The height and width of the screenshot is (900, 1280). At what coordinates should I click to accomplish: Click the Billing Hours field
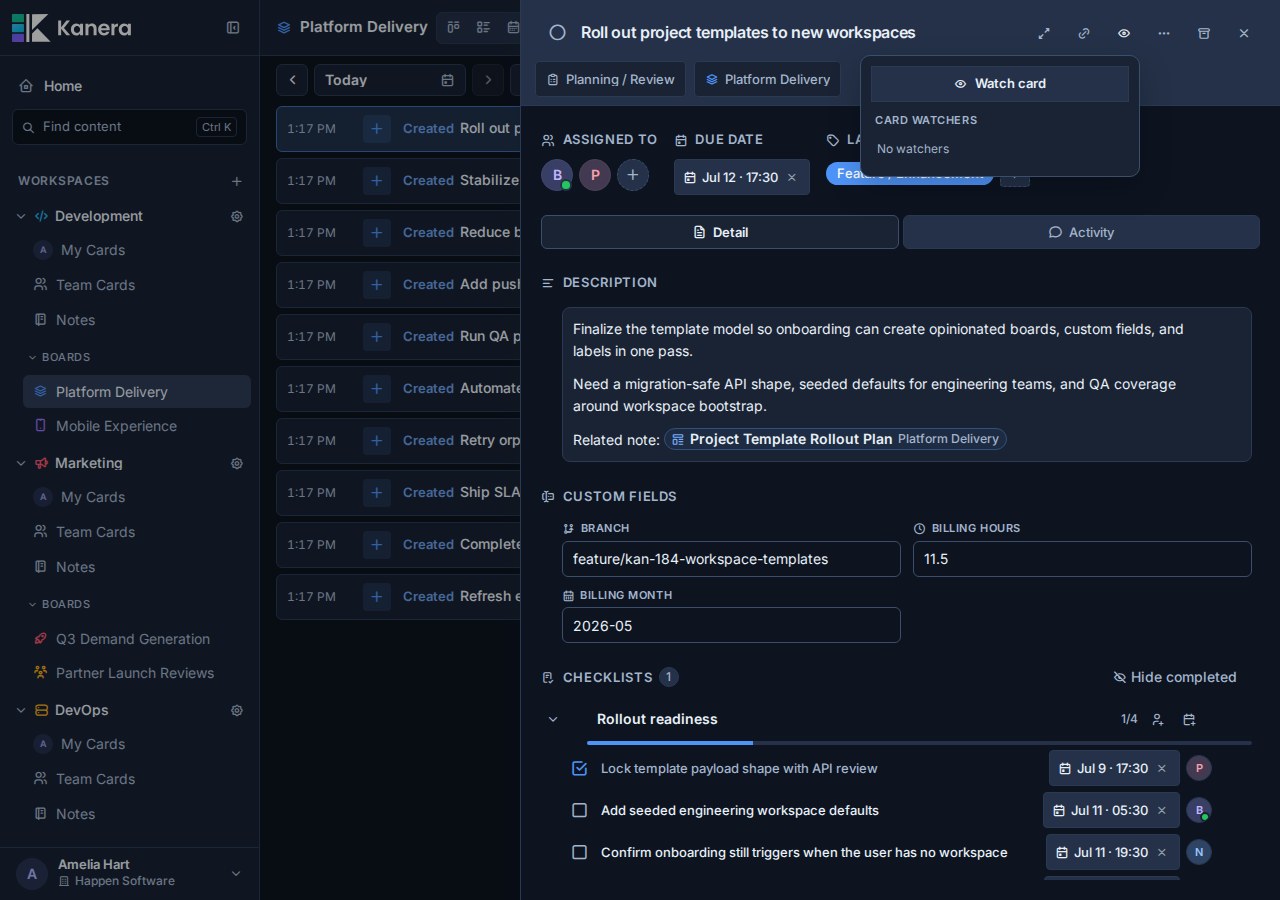(1082, 559)
